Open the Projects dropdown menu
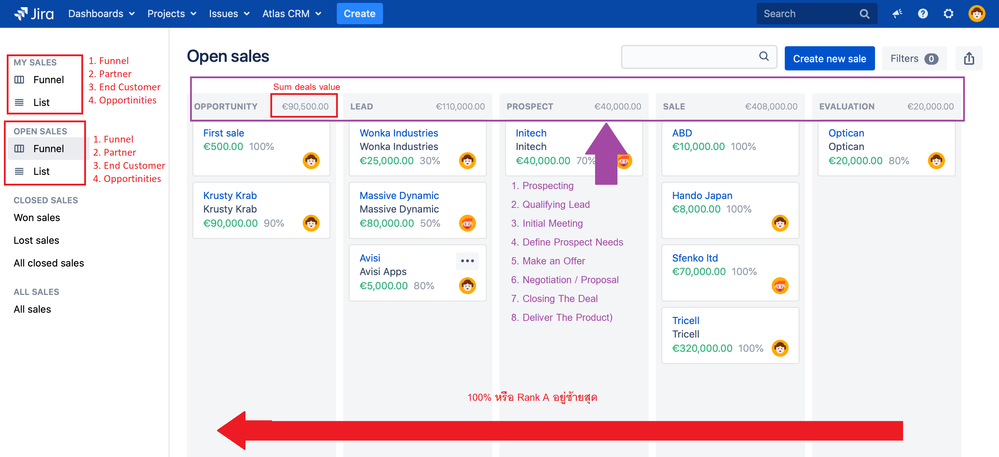This screenshot has height=457, width=999. pos(172,13)
